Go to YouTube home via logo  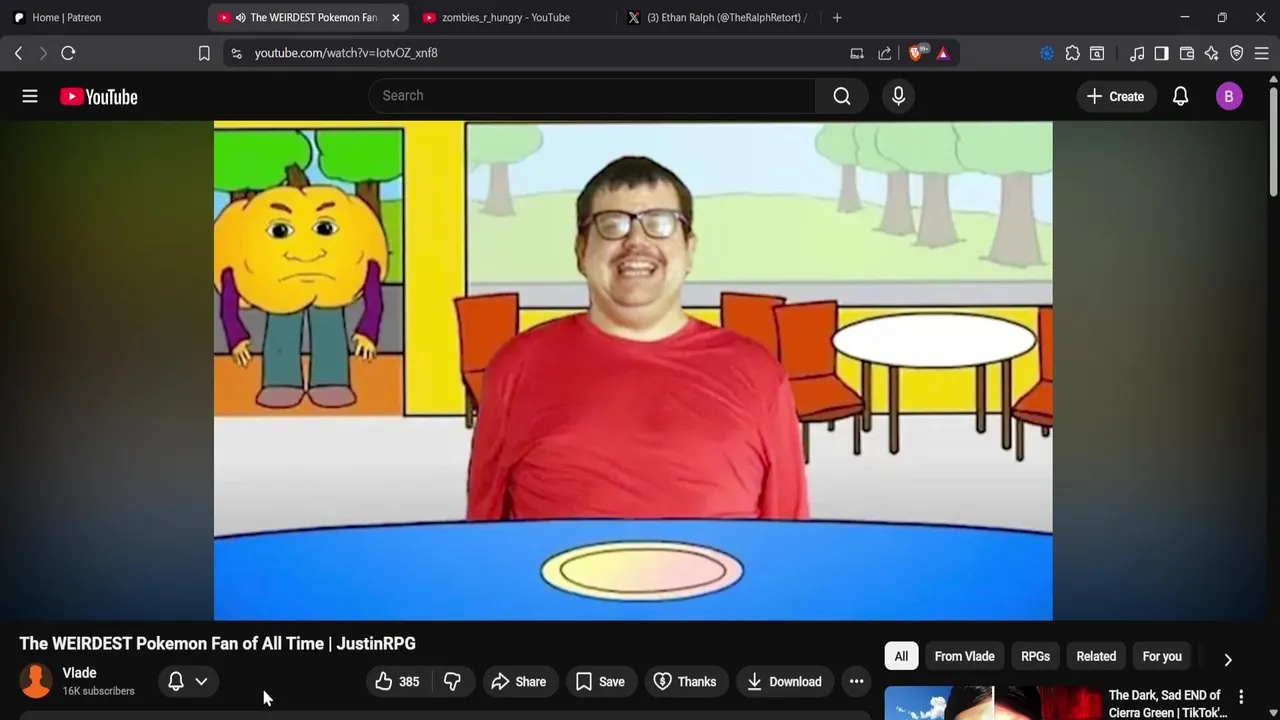pyautogui.click(x=98, y=96)
